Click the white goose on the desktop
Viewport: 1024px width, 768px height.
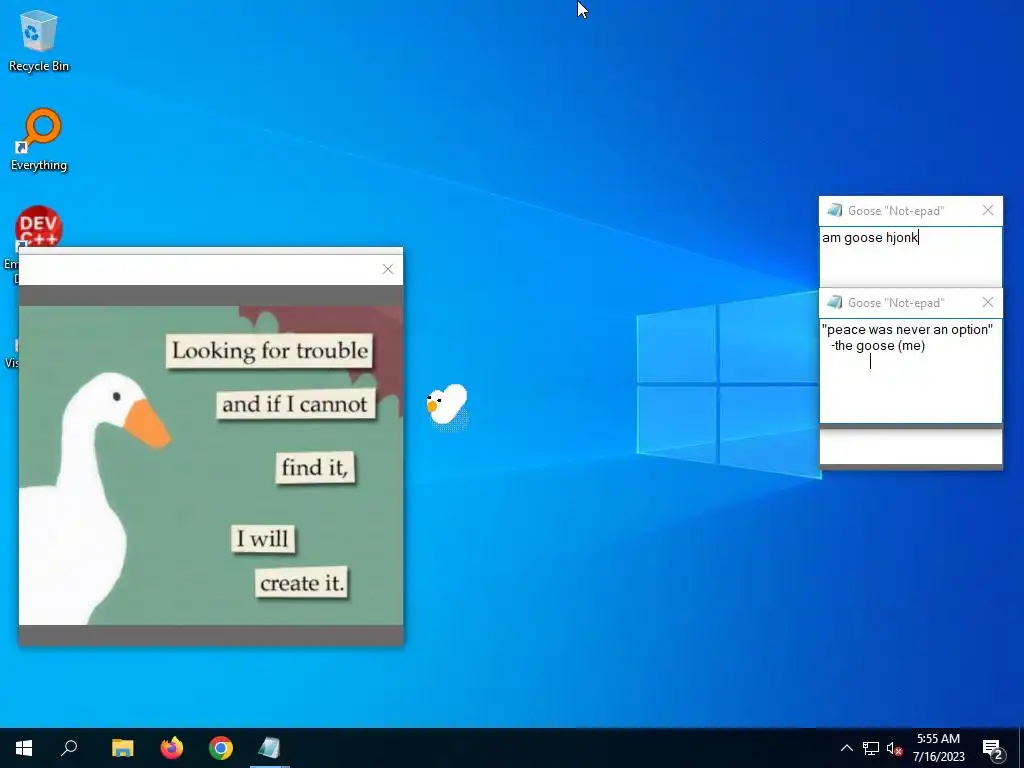coord(447,404)
